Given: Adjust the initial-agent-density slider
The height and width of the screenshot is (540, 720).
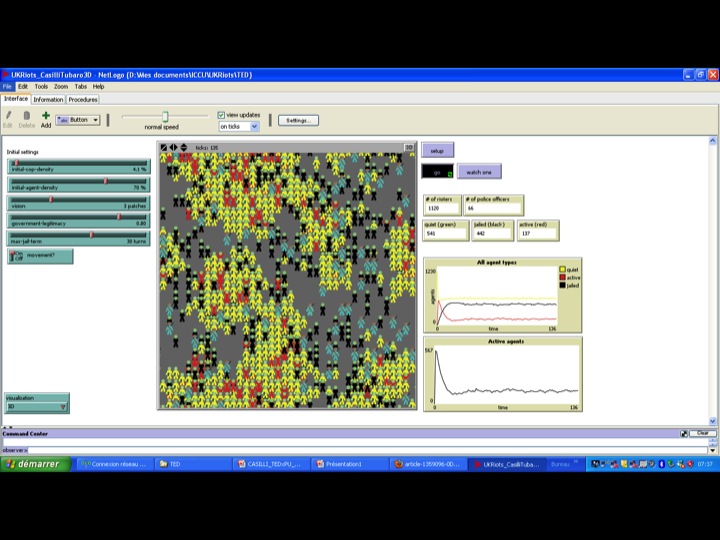Looking at the screenshot, I should (x=79, y=185).
